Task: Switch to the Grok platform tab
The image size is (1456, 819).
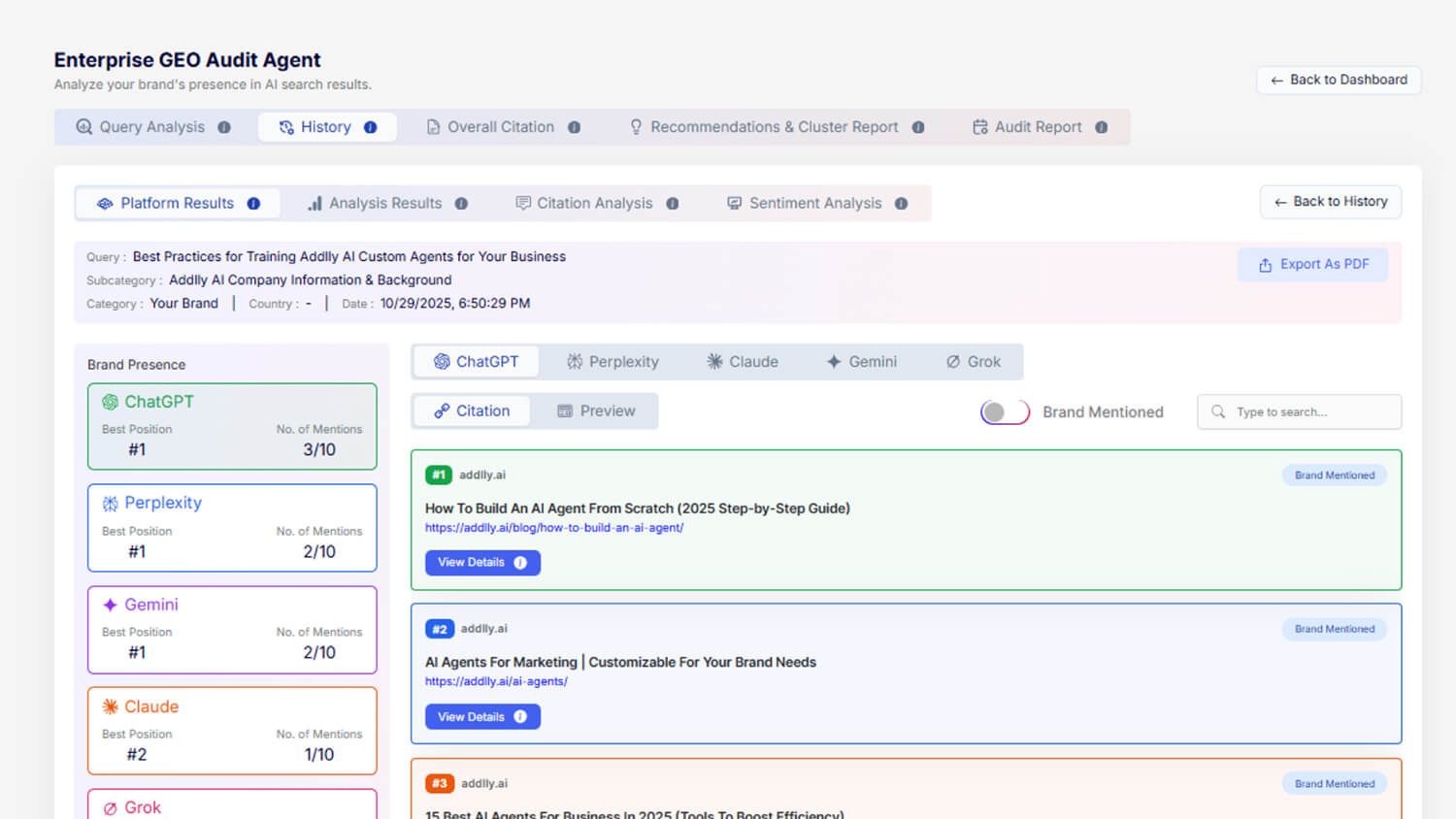Action: tap(974, 362)
